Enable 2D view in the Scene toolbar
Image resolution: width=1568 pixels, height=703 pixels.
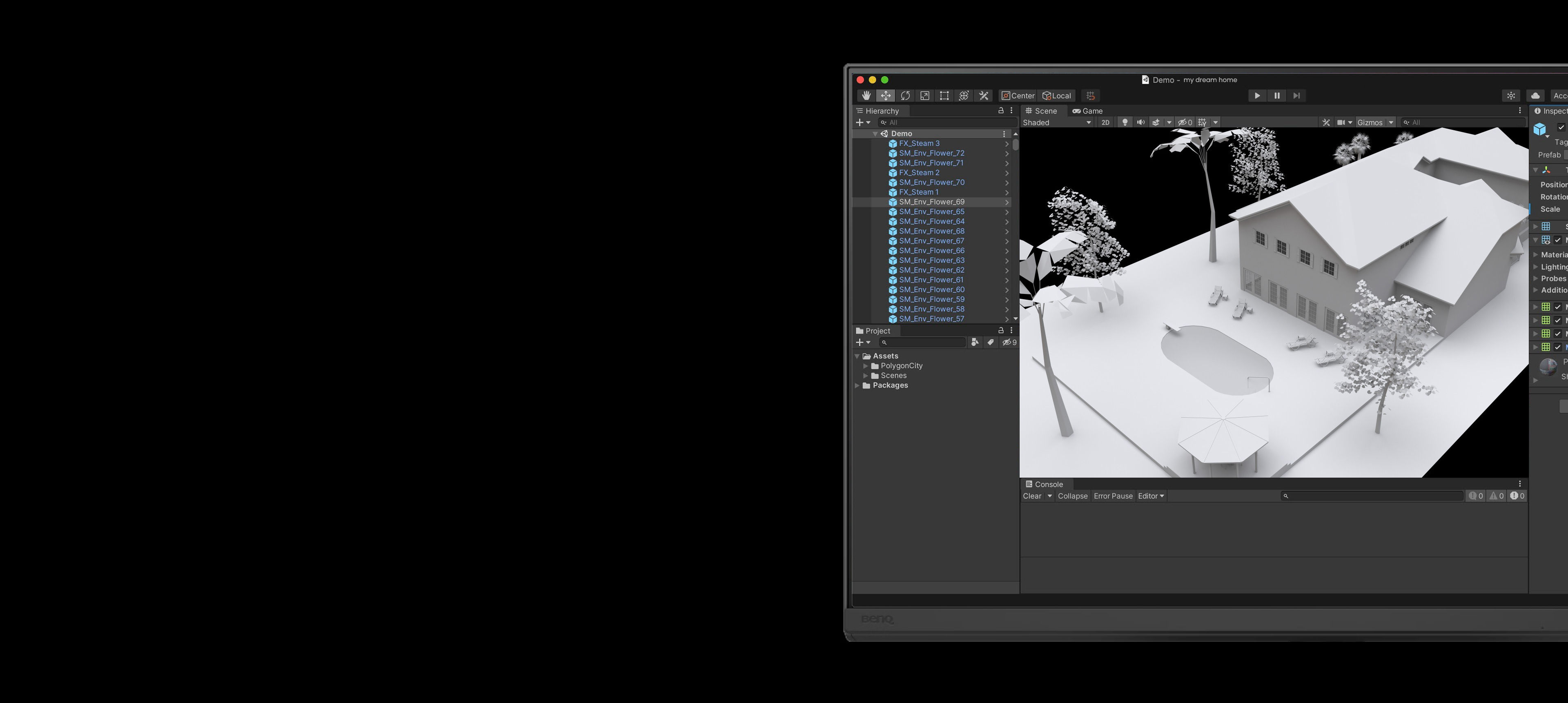click(1105, 122)
